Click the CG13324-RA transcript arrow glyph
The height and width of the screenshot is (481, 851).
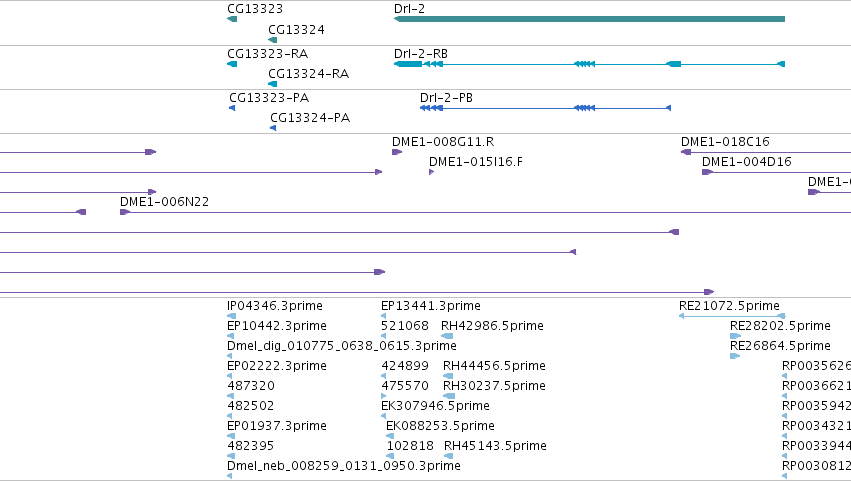(x=272, y=84)
